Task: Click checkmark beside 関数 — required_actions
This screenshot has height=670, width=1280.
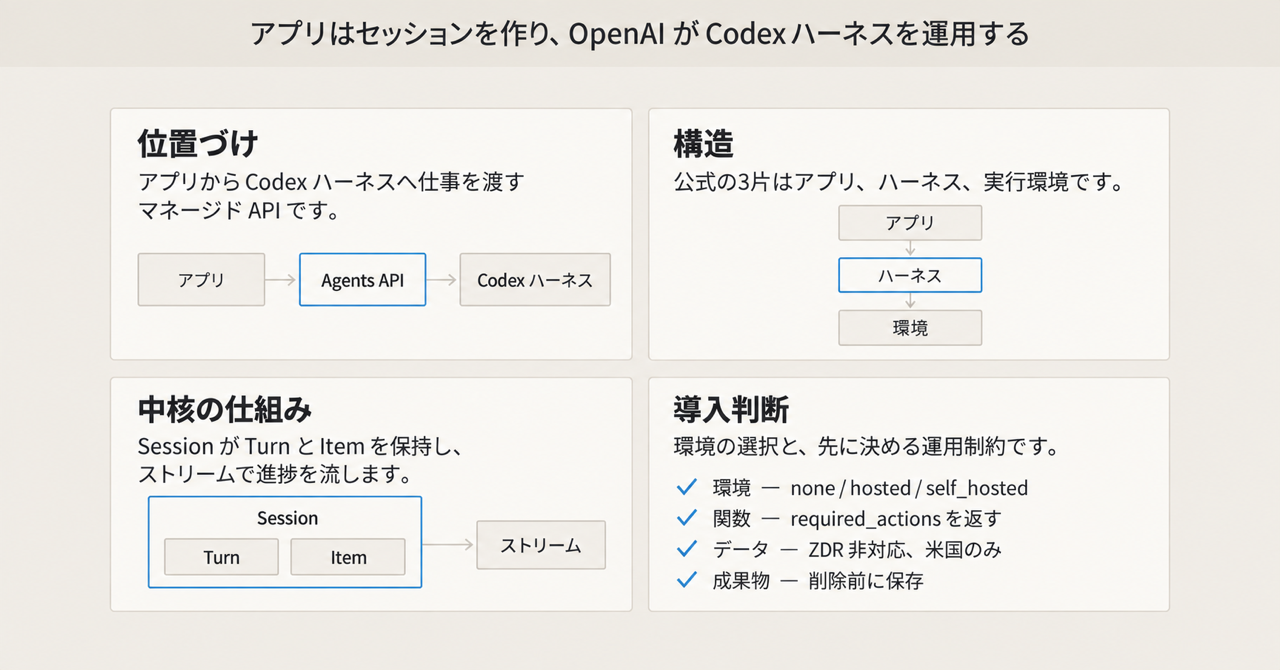Action: point(686,518)
